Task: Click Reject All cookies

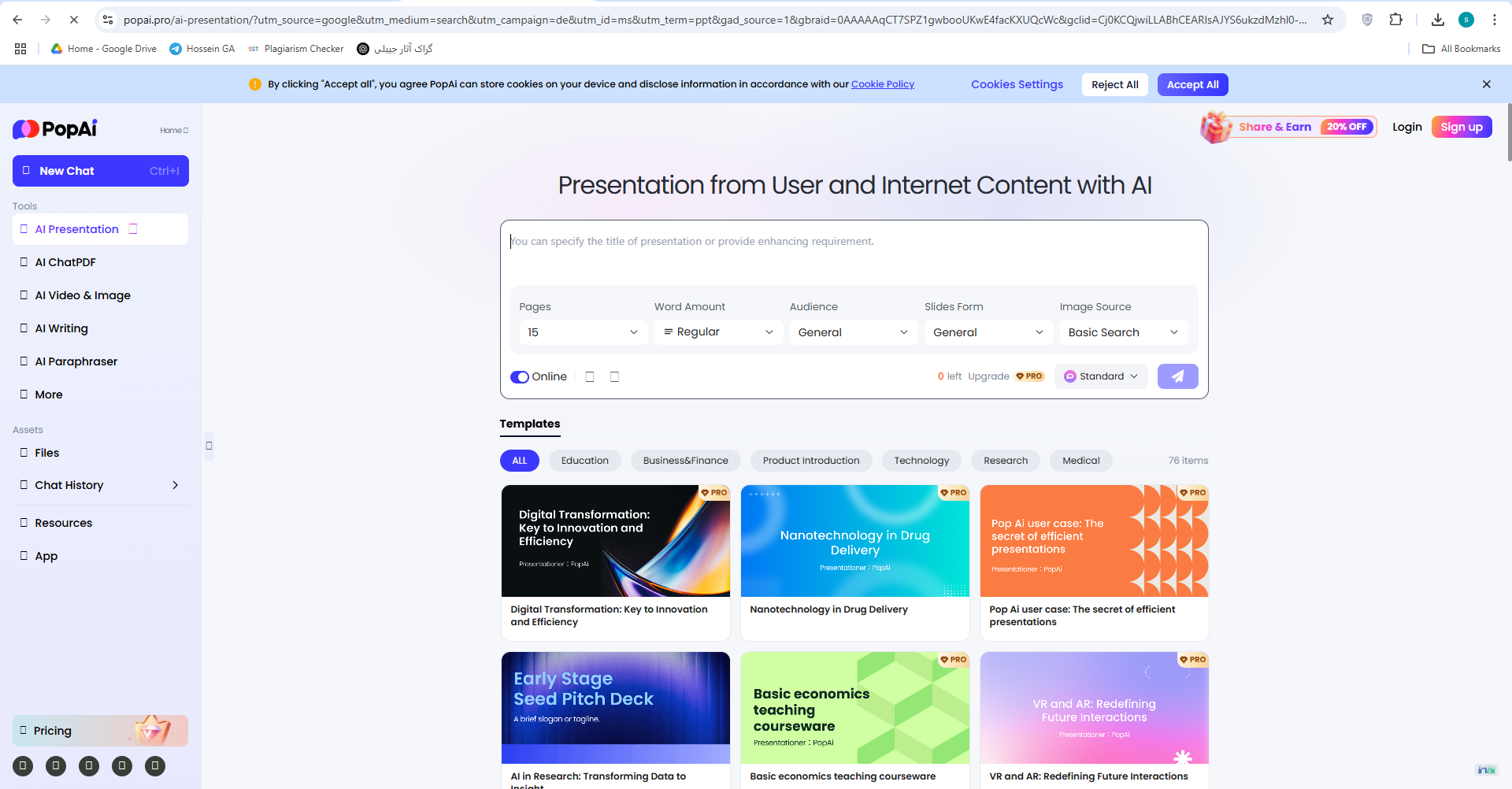Action: (x=1114, y=84)
